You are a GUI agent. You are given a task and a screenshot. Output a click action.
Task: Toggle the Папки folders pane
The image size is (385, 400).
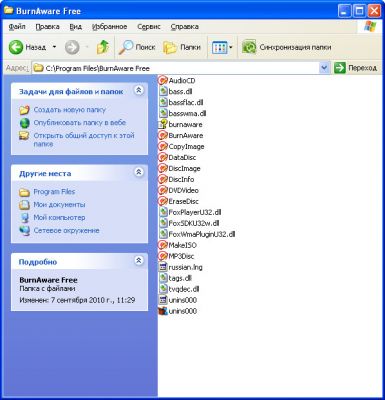182,47
